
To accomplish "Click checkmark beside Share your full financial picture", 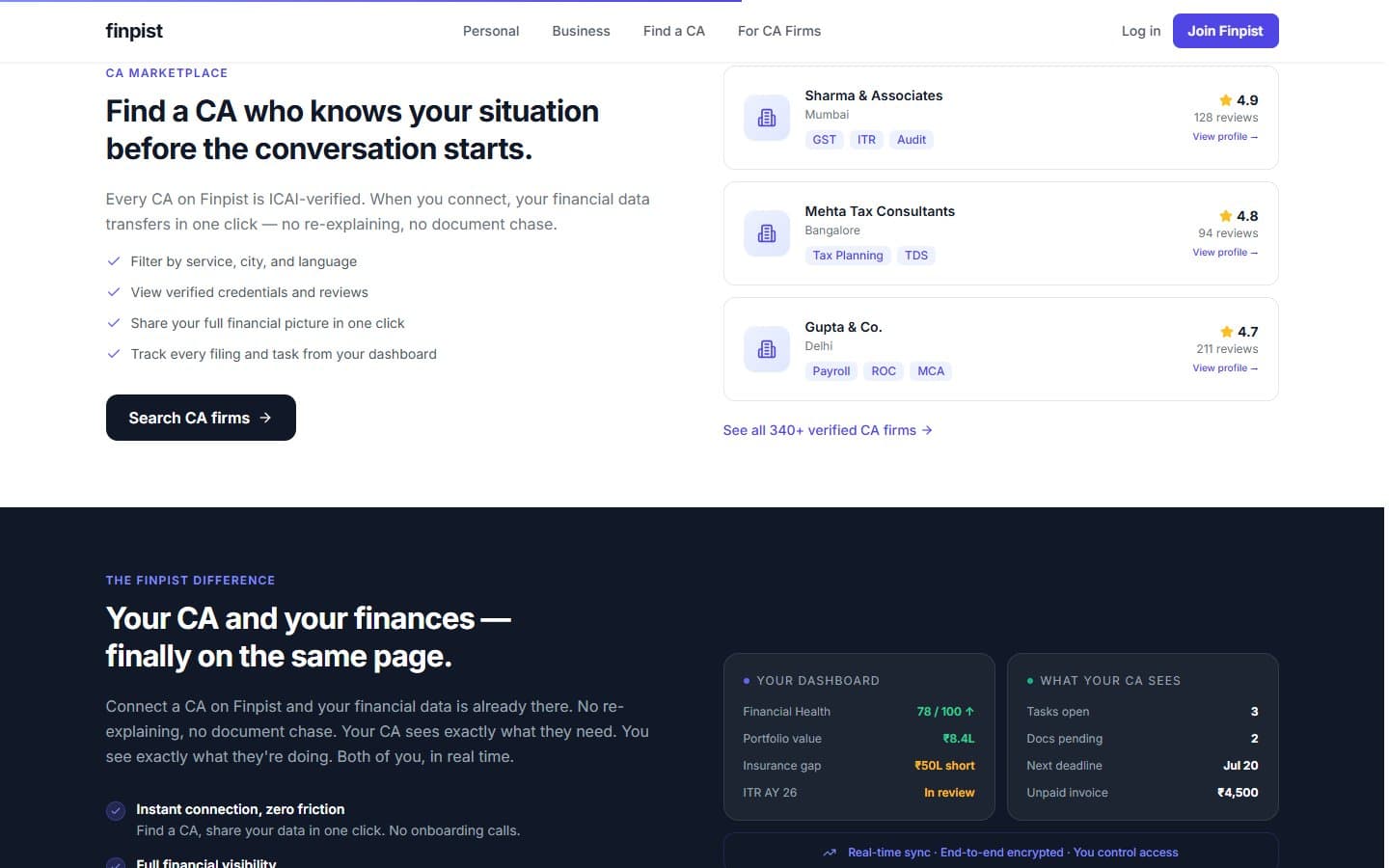I will pyautogui.click(x=114, y=323).
